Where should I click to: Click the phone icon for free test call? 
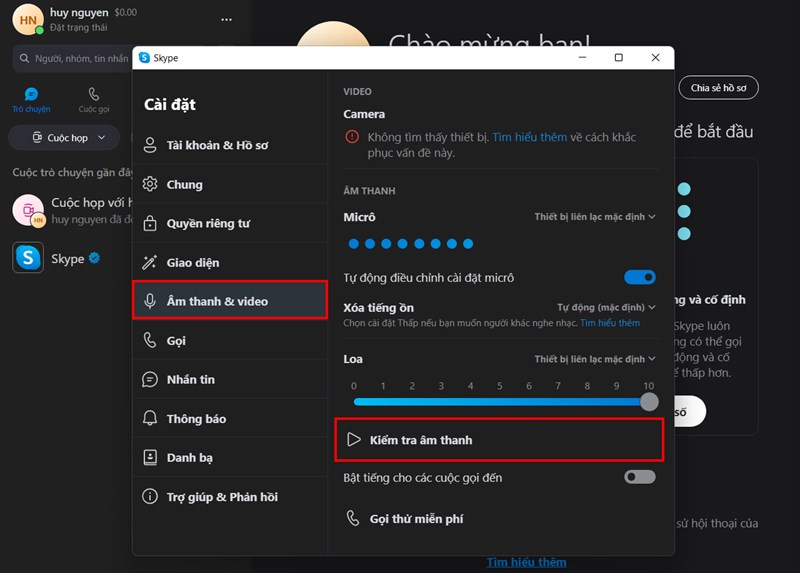(x=353, y=518)
